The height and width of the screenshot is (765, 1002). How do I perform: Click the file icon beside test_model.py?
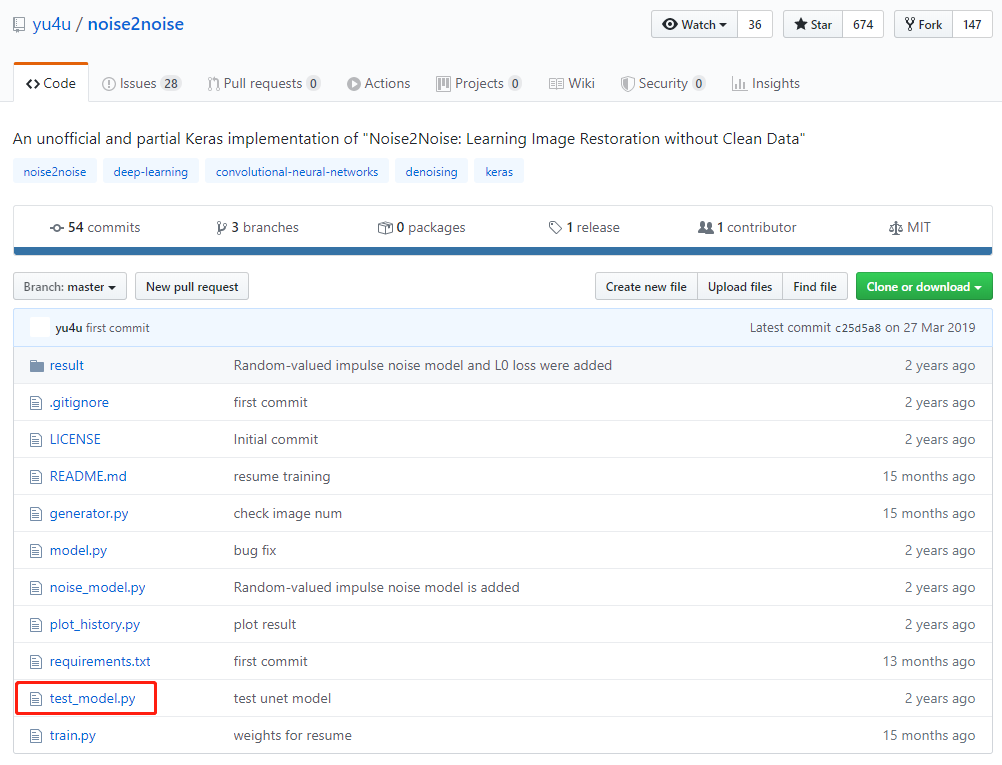(x=36, y=699)
